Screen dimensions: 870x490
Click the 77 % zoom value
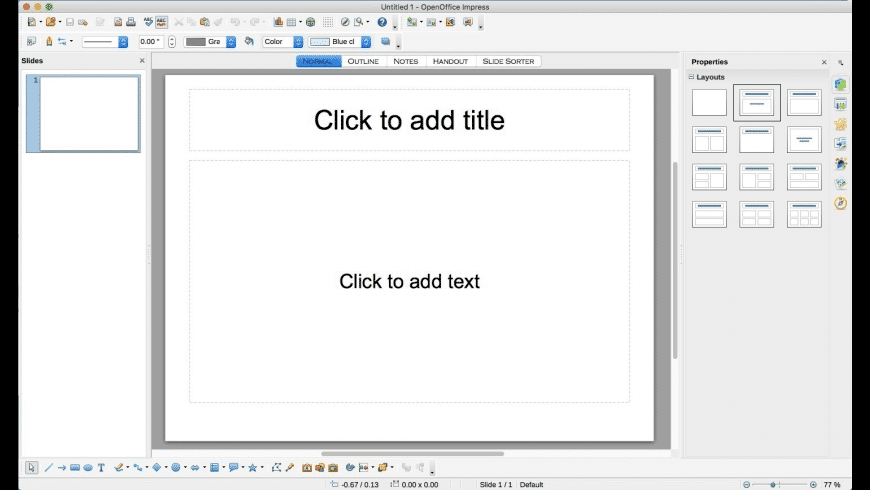click(x=832, y=484)
